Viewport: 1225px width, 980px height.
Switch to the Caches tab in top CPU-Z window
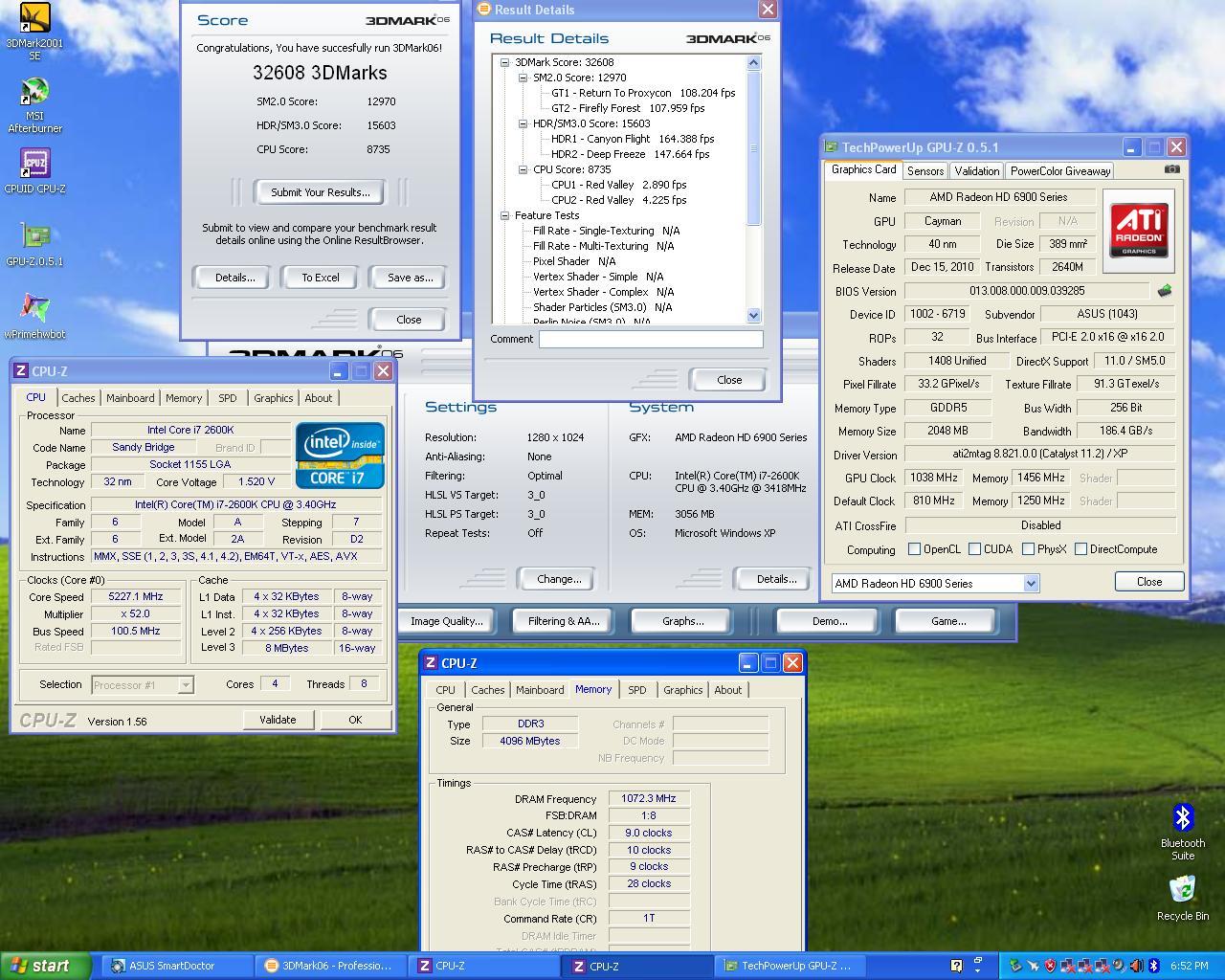coord(78,398)
